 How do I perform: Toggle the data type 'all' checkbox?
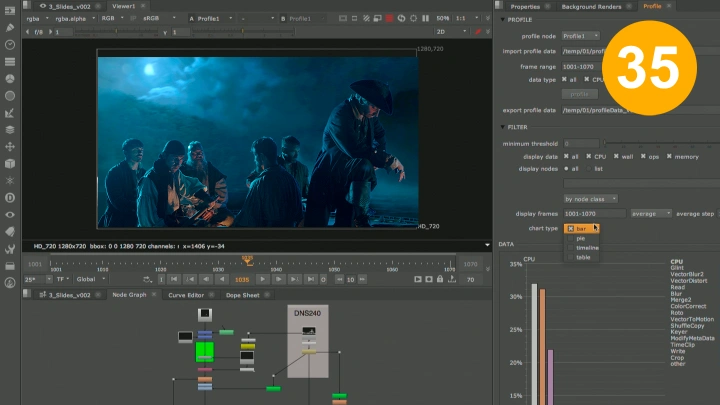click(564, 79)
